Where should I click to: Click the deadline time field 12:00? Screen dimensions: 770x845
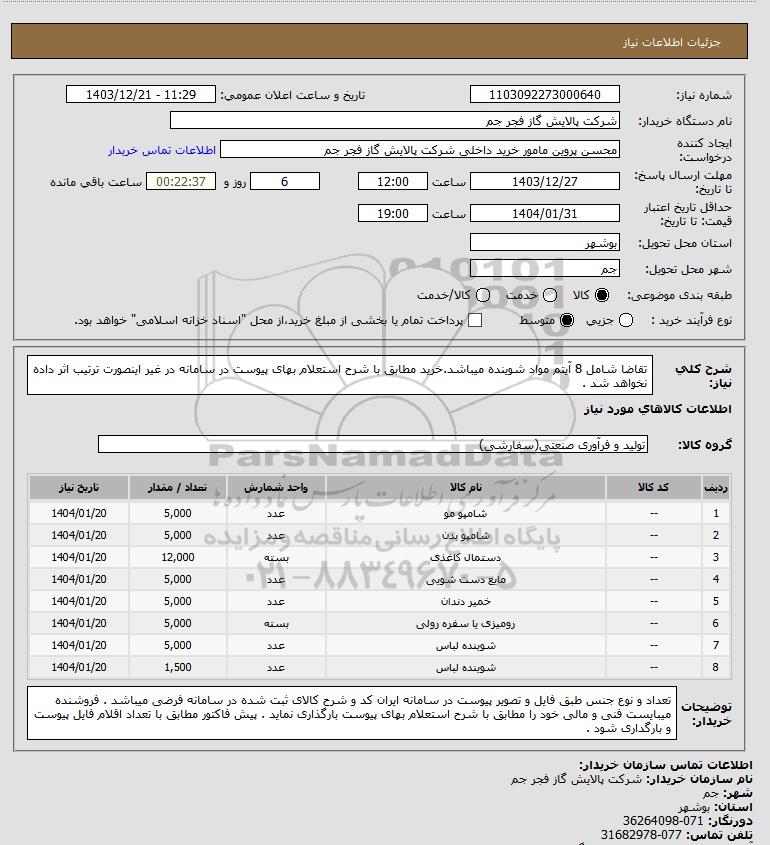click(x=393, y=181)
